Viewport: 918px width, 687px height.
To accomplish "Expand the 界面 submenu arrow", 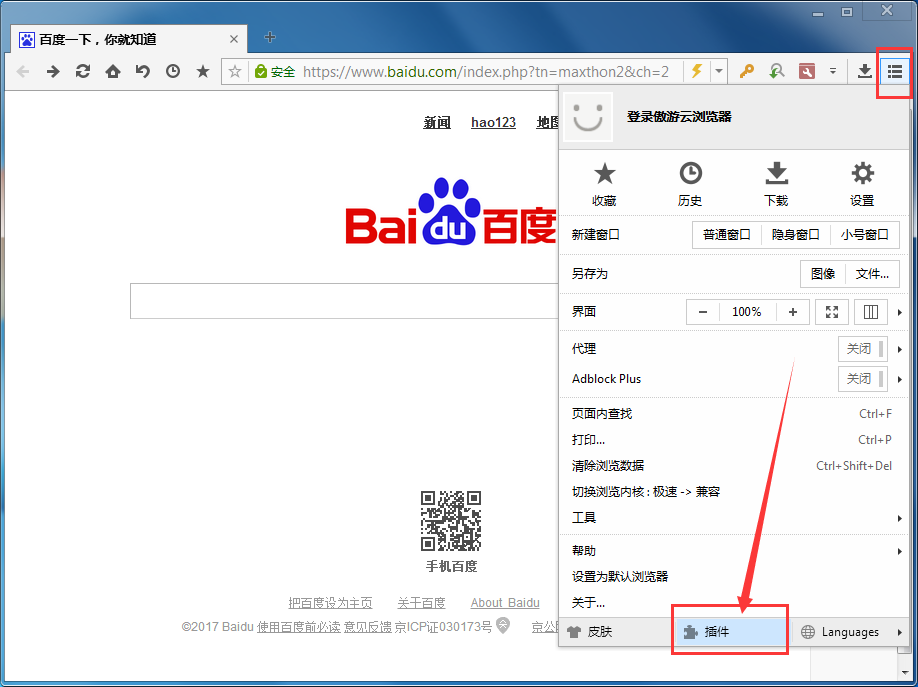I will tap(900, 312).
